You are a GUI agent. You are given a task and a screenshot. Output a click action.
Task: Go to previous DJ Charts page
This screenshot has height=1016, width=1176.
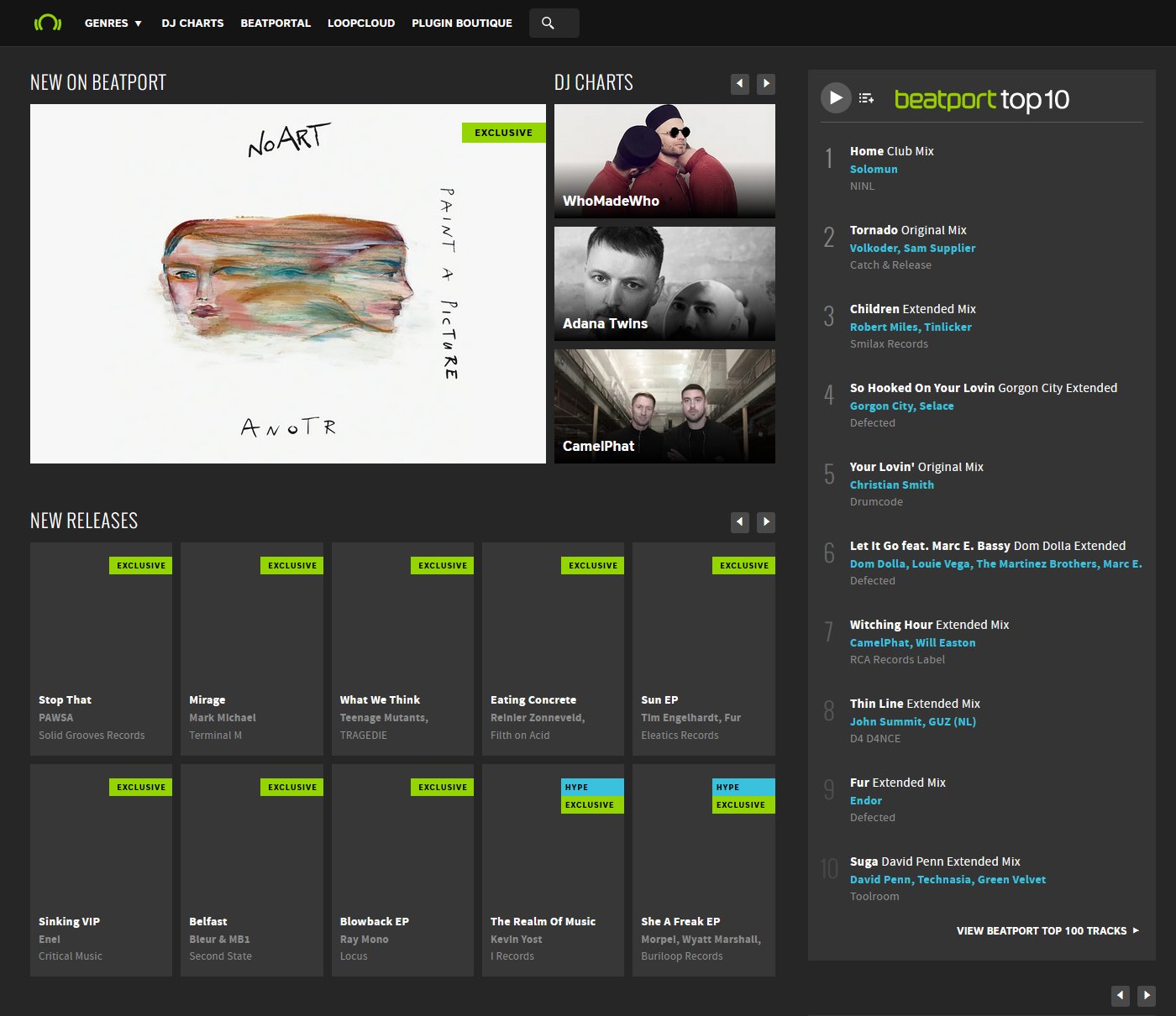point(740,83)
